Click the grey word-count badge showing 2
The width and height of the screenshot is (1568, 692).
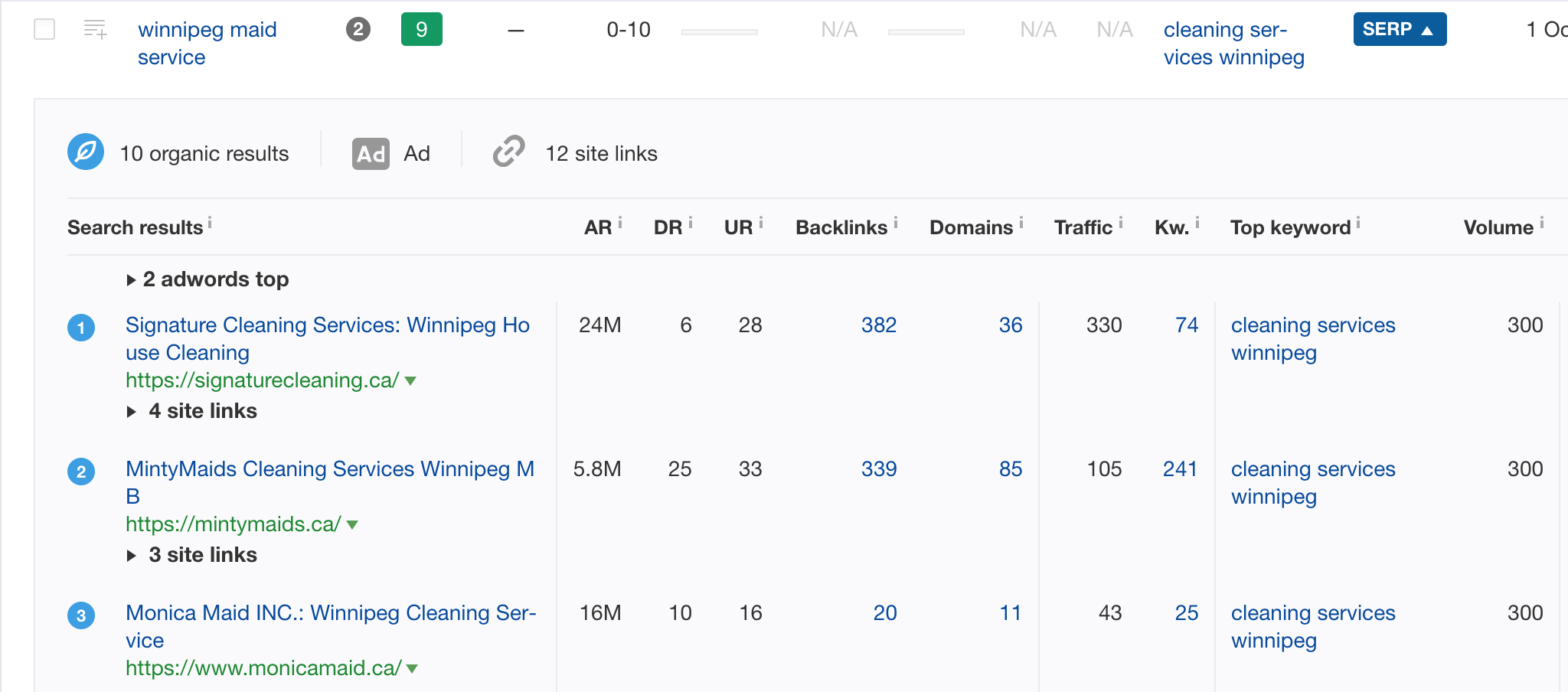coord(358,30)
